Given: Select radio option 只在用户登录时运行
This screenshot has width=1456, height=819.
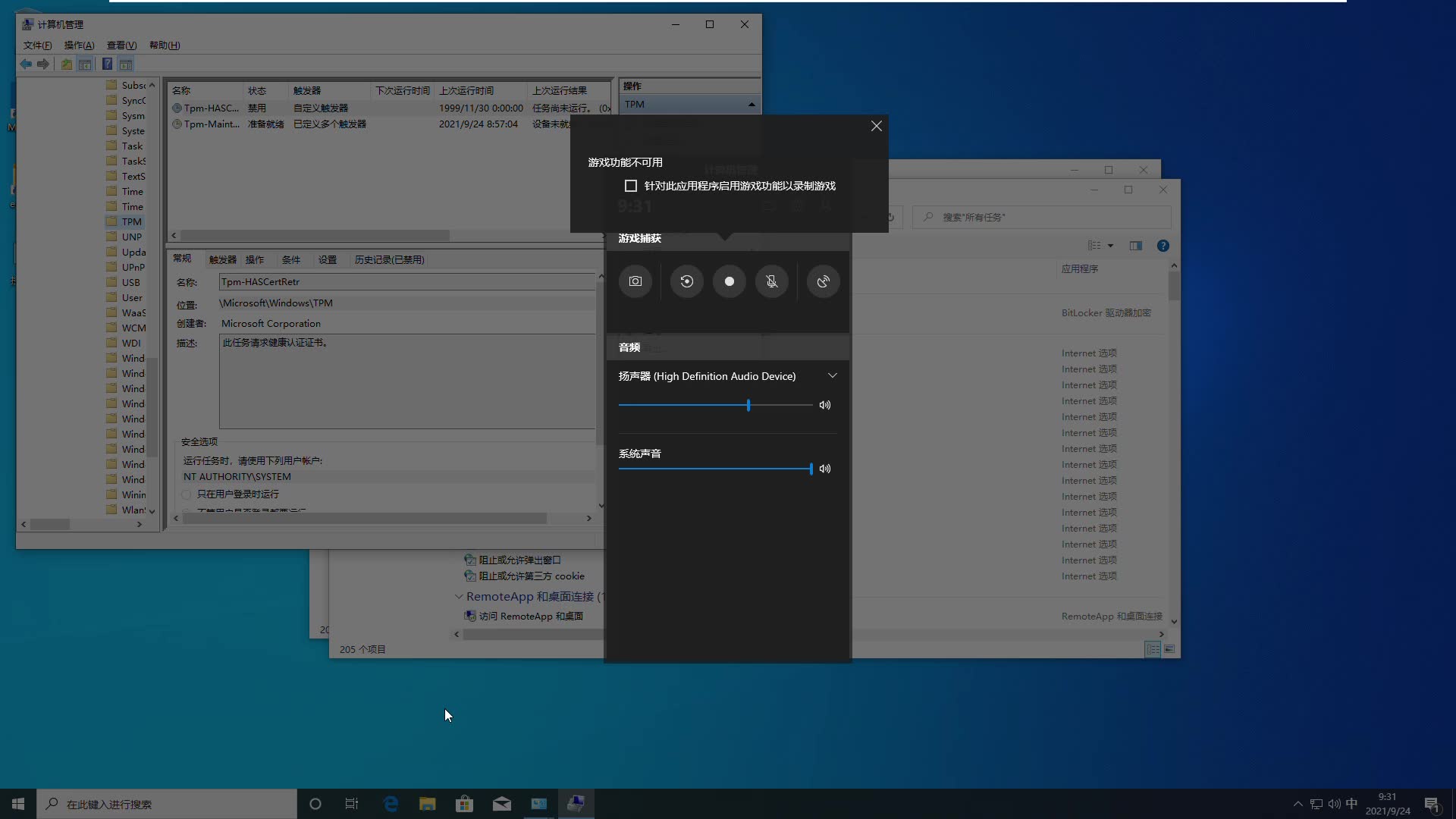Looking at the screenshot, I should [231, 494].
